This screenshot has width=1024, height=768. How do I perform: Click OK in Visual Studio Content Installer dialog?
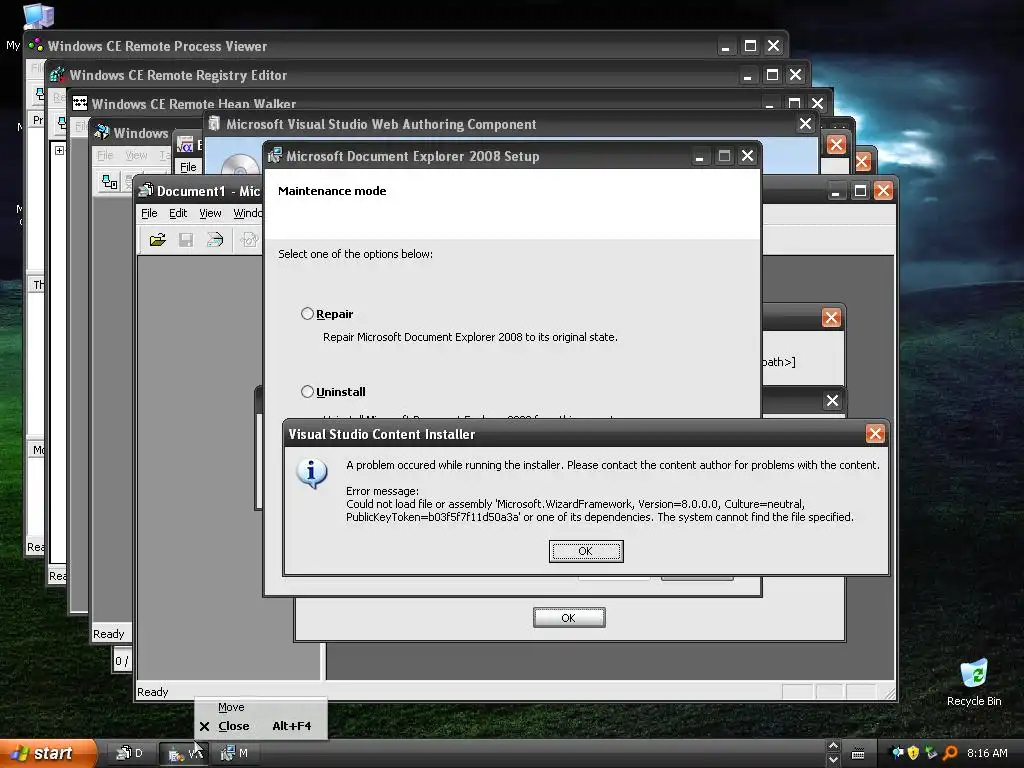(586, 551)
